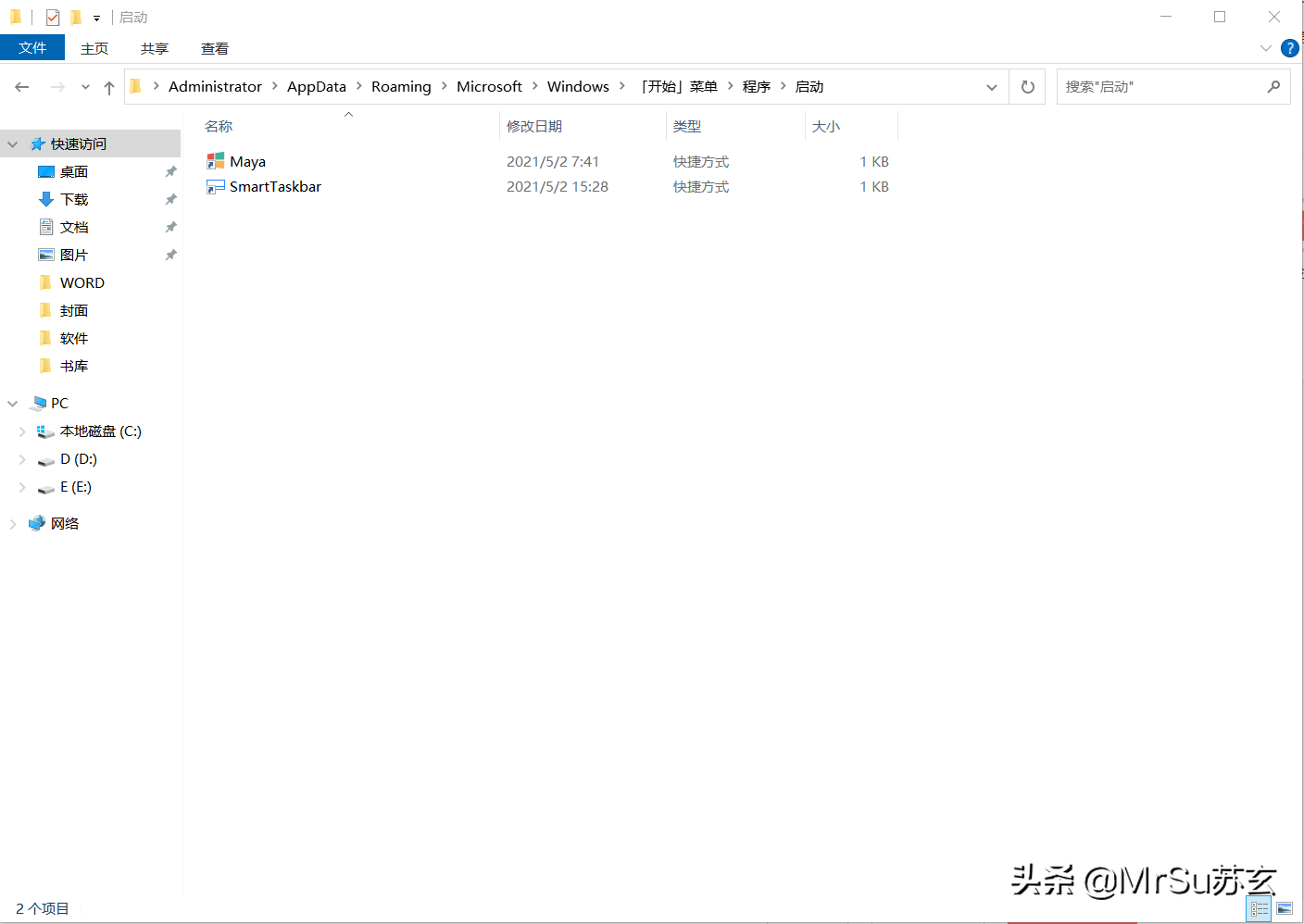Open 本地磁盘 (C:) drive
1304x924 pixels.
100,431
